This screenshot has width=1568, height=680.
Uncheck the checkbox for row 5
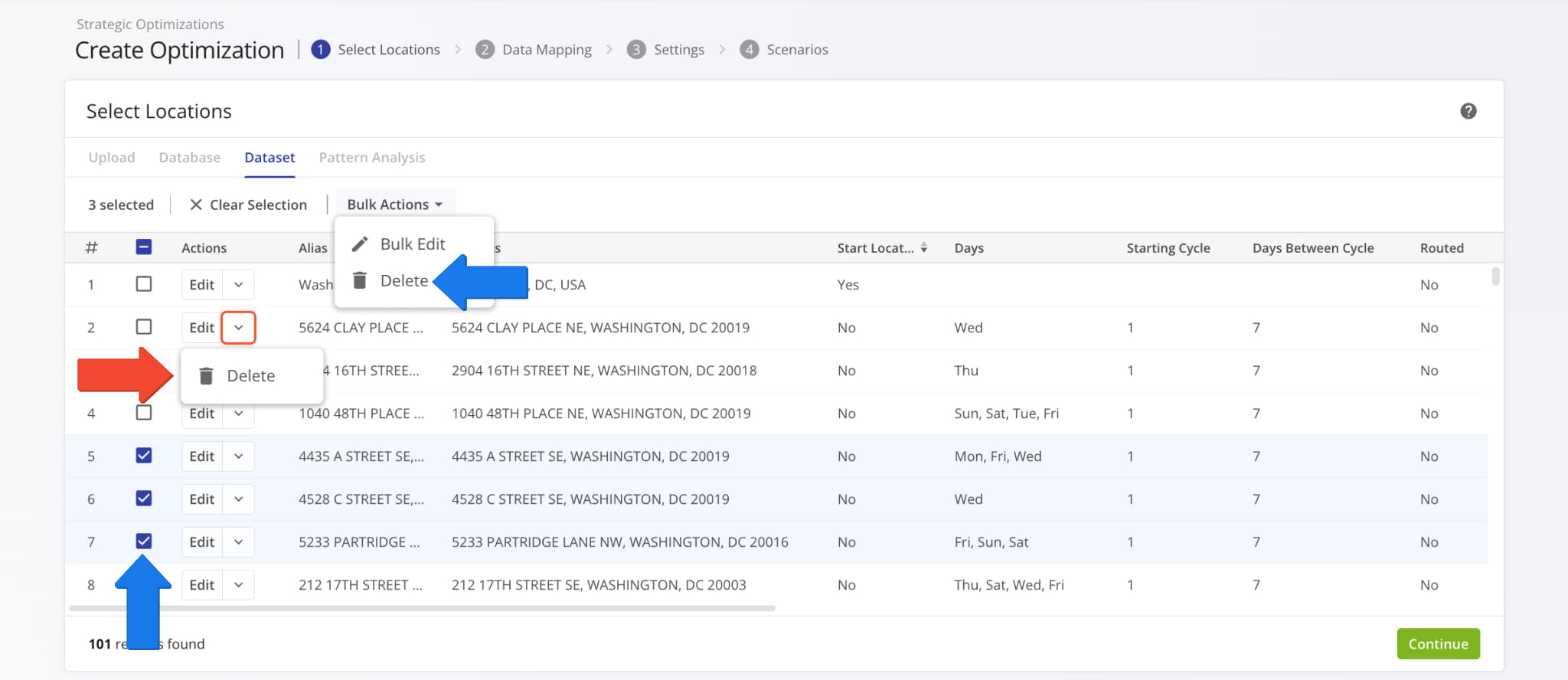pos(143,456)
